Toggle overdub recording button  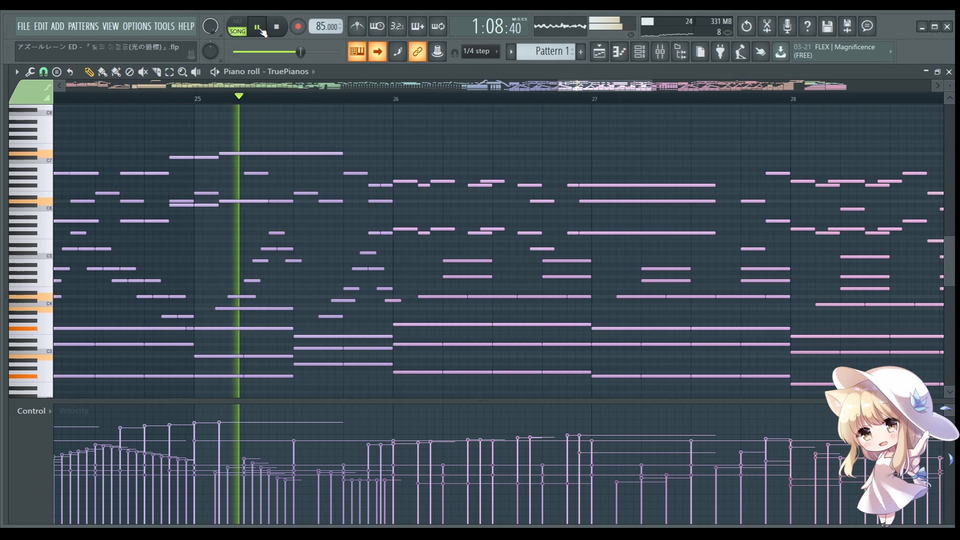[x=418, y=26]
